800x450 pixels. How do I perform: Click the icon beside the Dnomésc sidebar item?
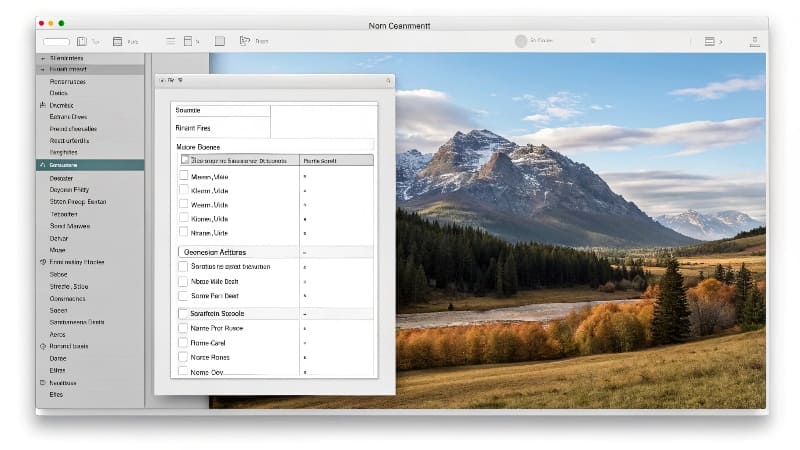(42, 105)
